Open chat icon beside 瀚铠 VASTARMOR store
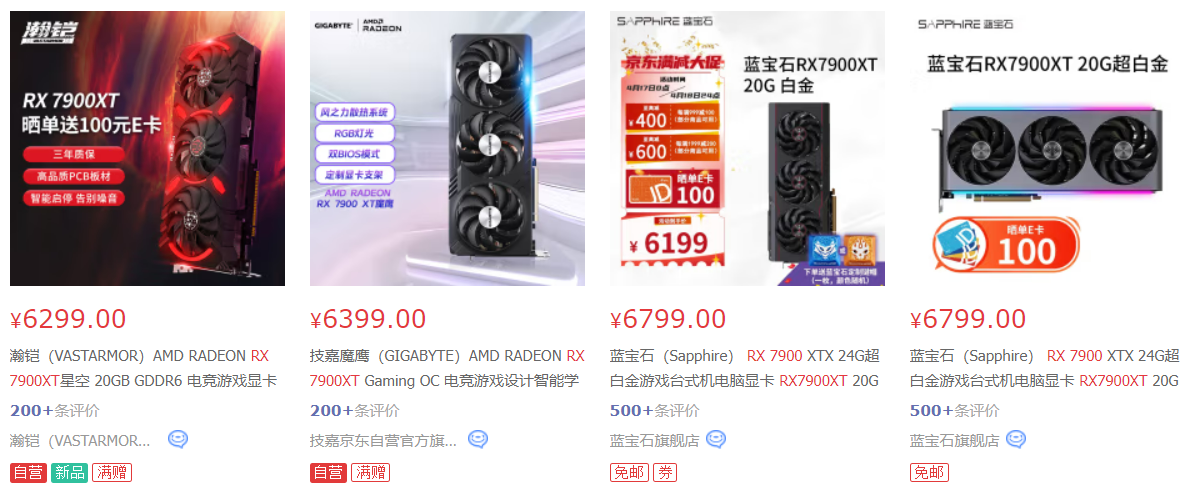The image size is (1190, 497). (x=178, y=439)
